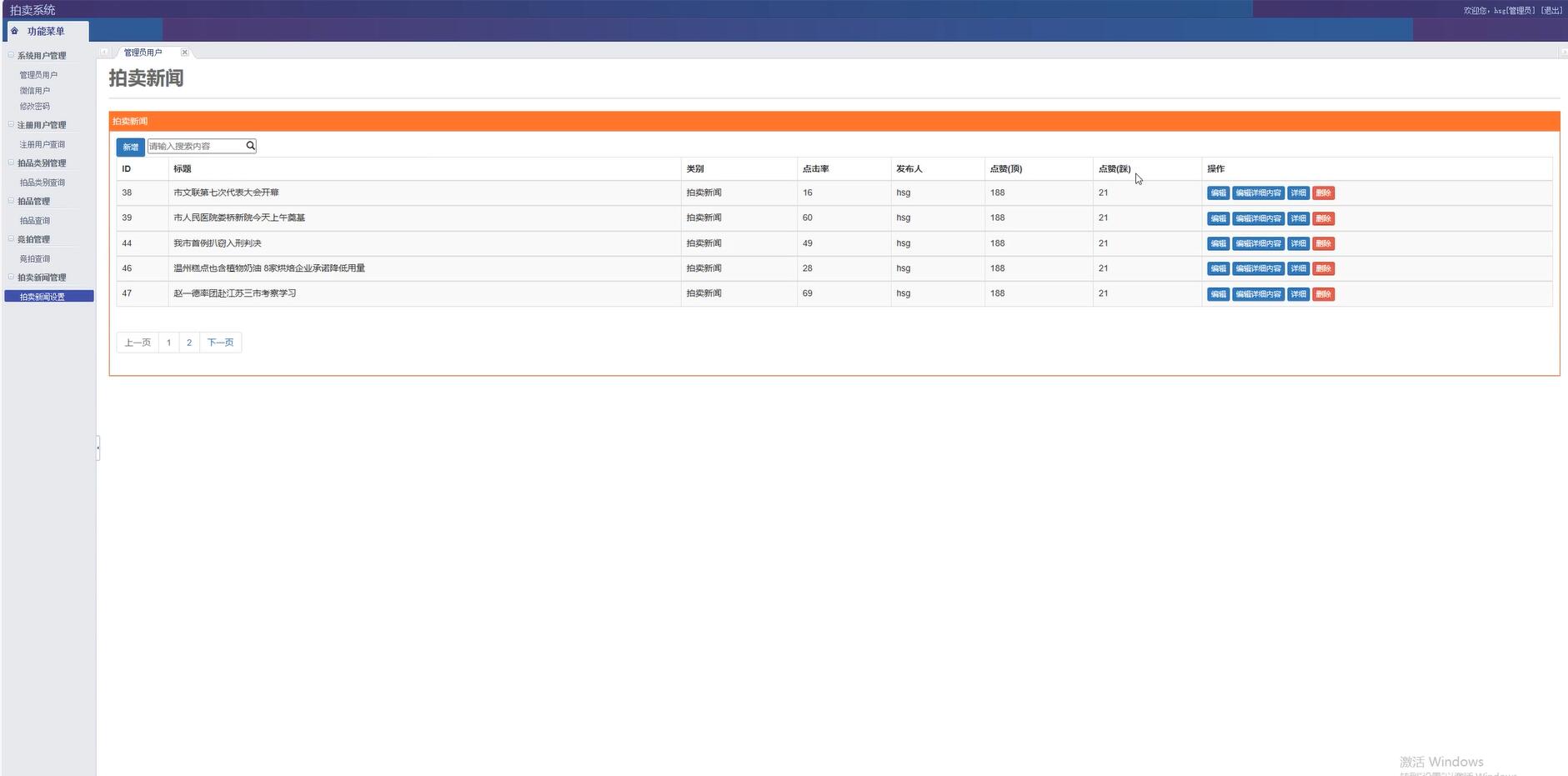Click the search magnifier icon
Image resolution: width=1568 pixels, height=776 pixels.
click(250, 146)
